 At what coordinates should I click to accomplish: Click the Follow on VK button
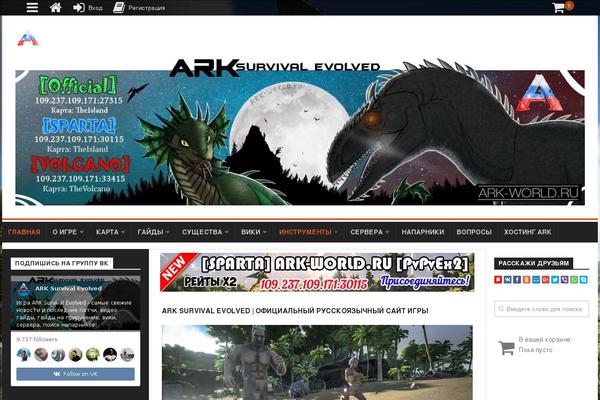tap(75, 374)
